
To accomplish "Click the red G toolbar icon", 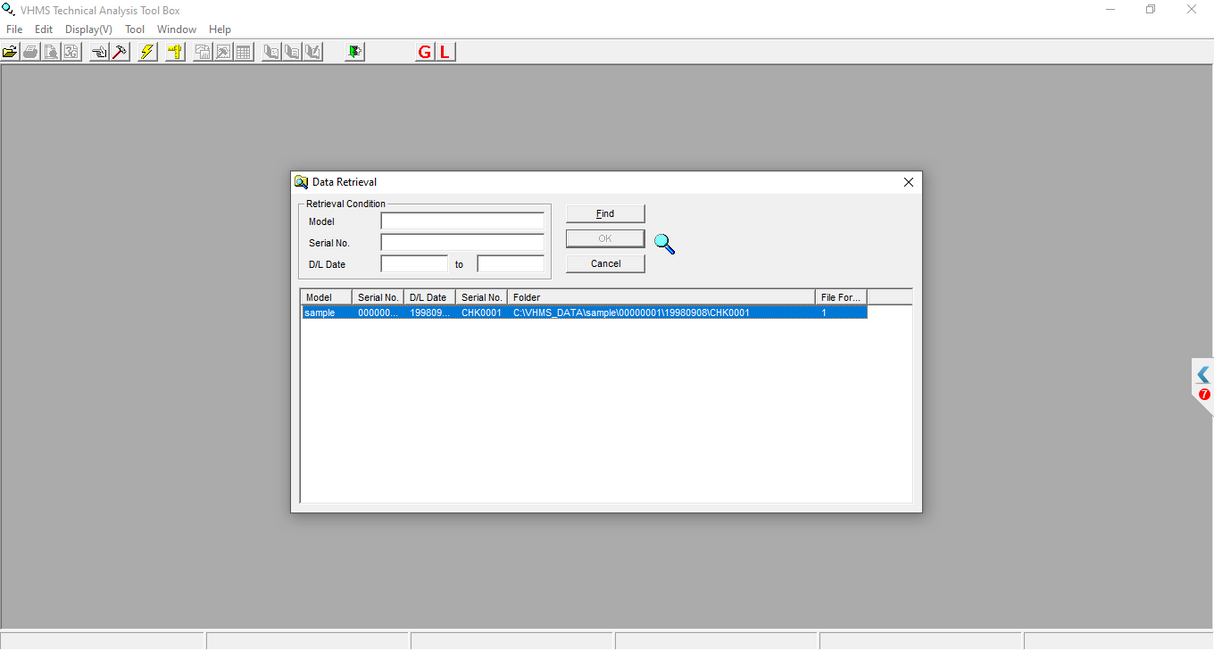I will [423, 51].
